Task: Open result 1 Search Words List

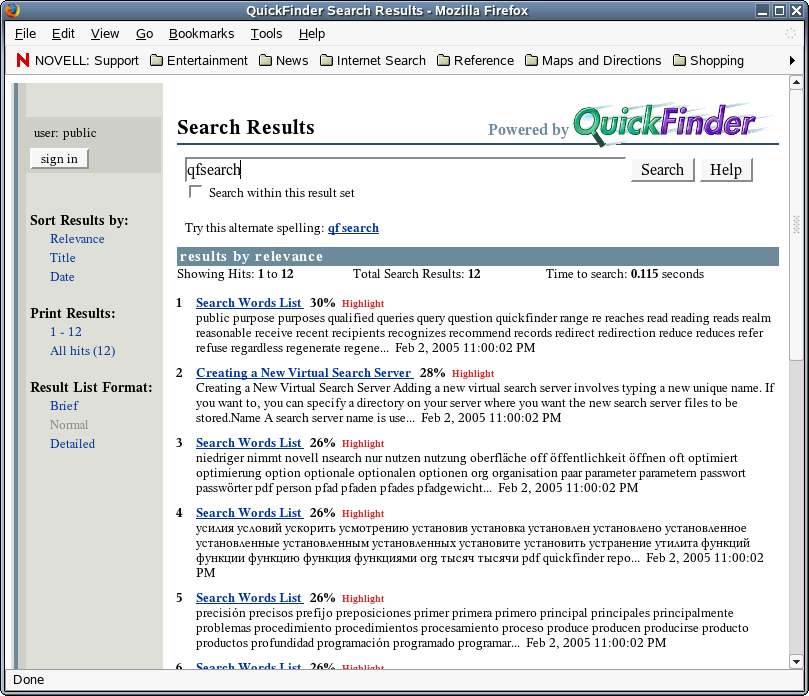Action: [x=249, y=303]
